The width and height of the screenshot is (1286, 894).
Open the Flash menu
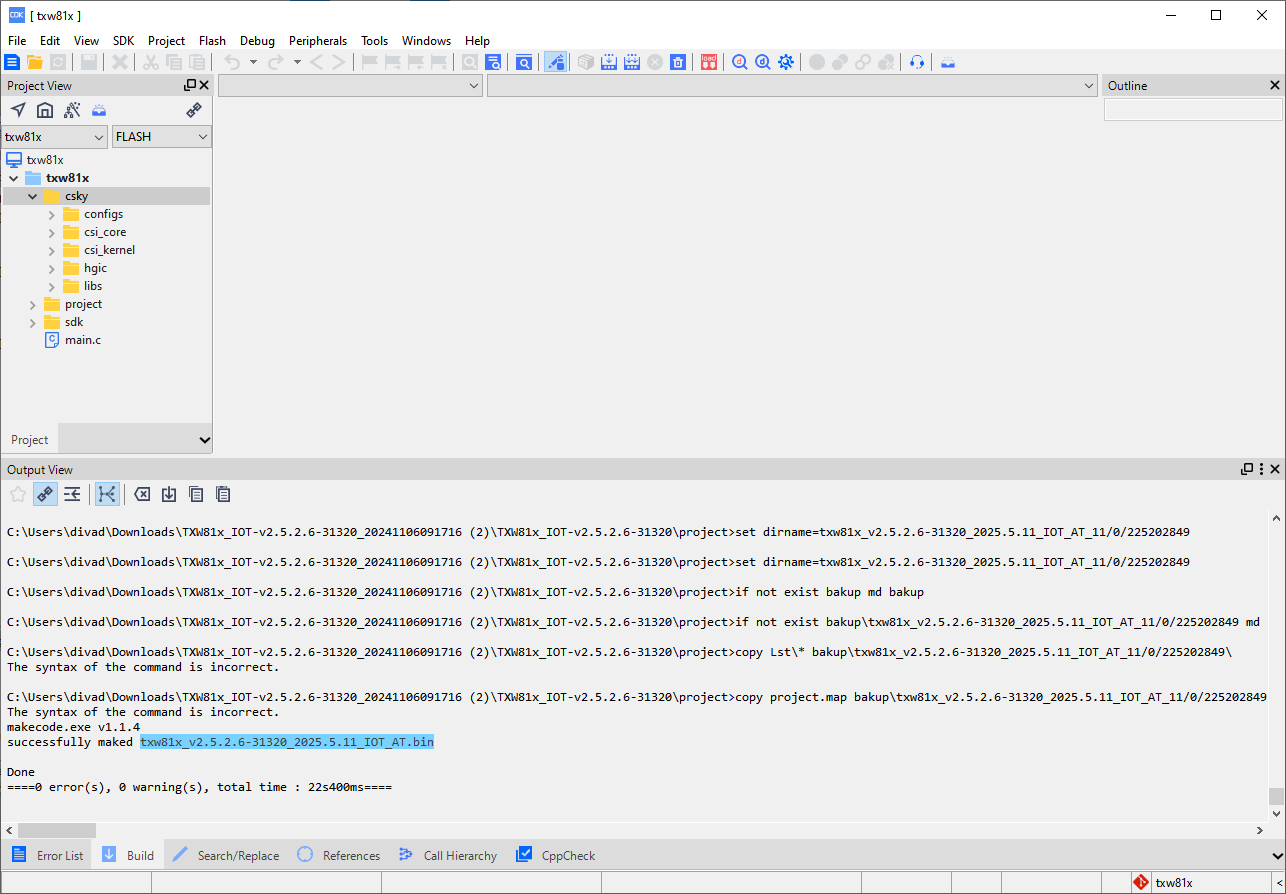[x=212, y=41]
